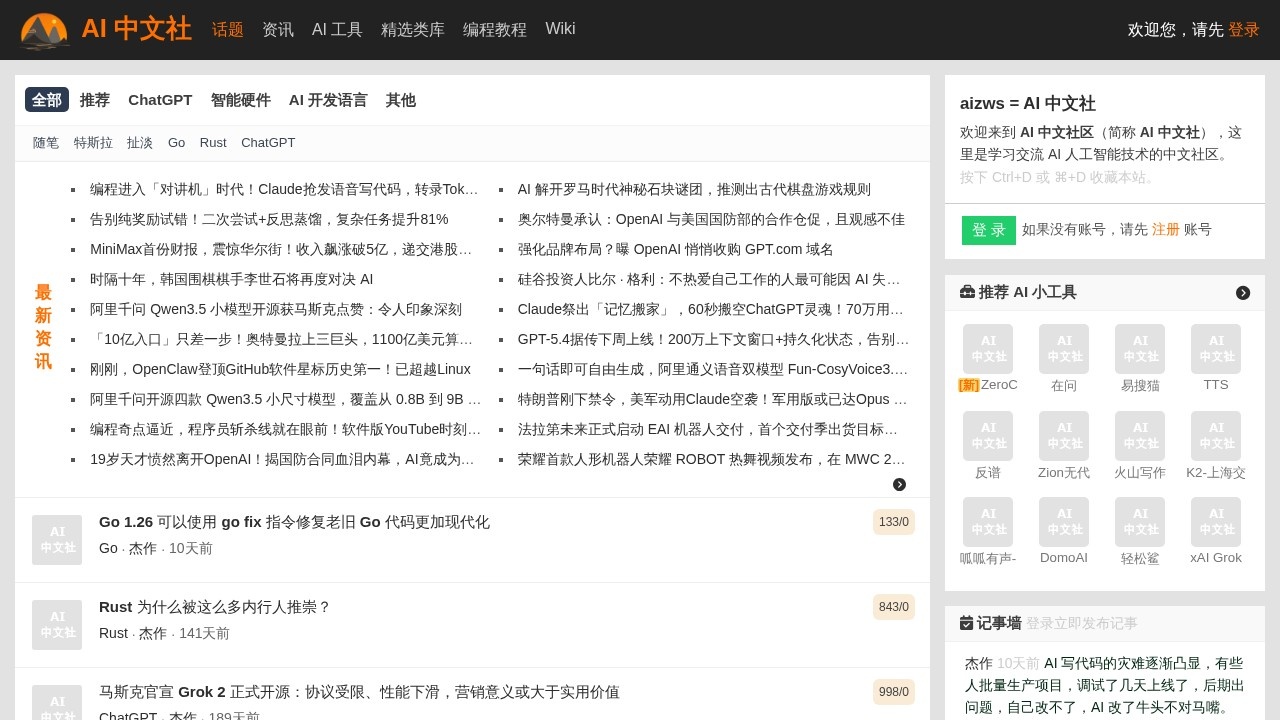
Task: Switch to the ChatGPT category tab
Action: (160, 100)
